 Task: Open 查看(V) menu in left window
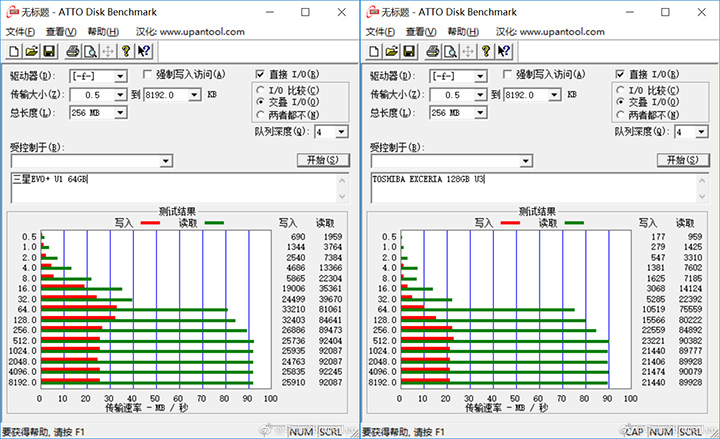click(x=61, y=32)
